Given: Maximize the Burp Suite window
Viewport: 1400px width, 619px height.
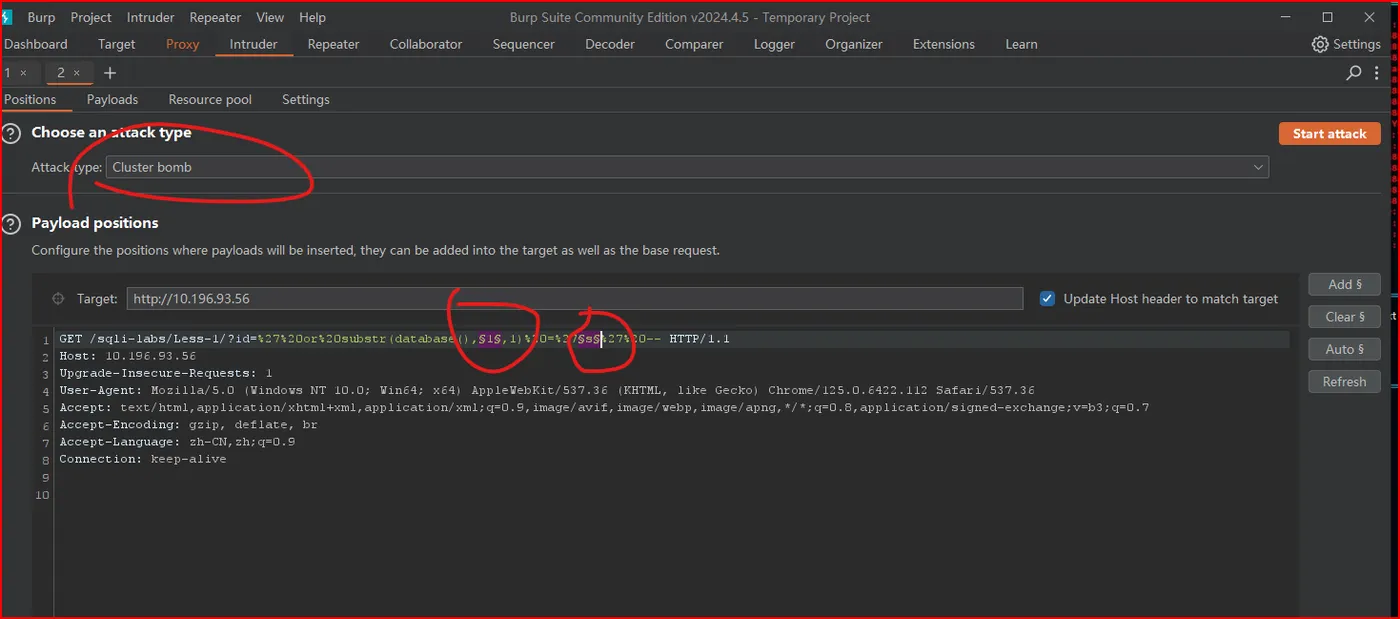Looking at the screenshot, I should point(1328,17).
